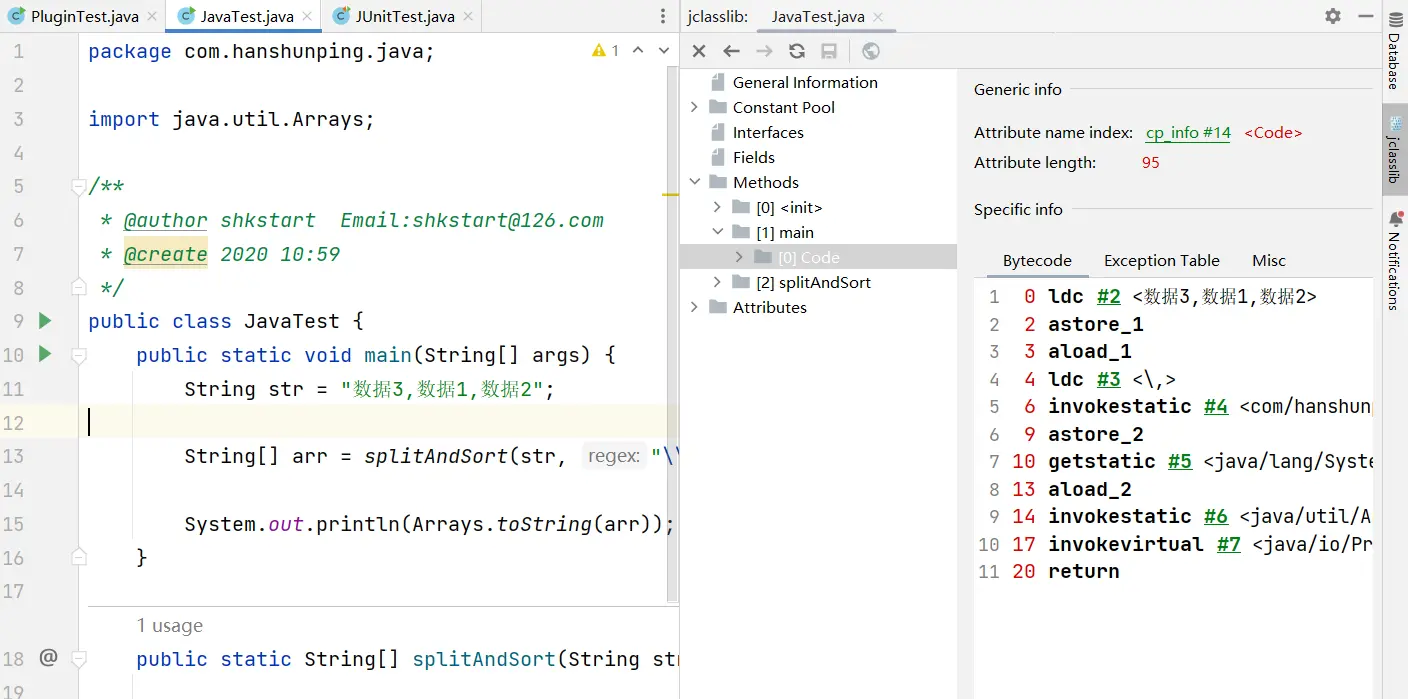The width and height of the screenshot is (1408, 699).
Task: Click the refresh icon in jclasslib toolbar
Action: (x=797, y=51)
